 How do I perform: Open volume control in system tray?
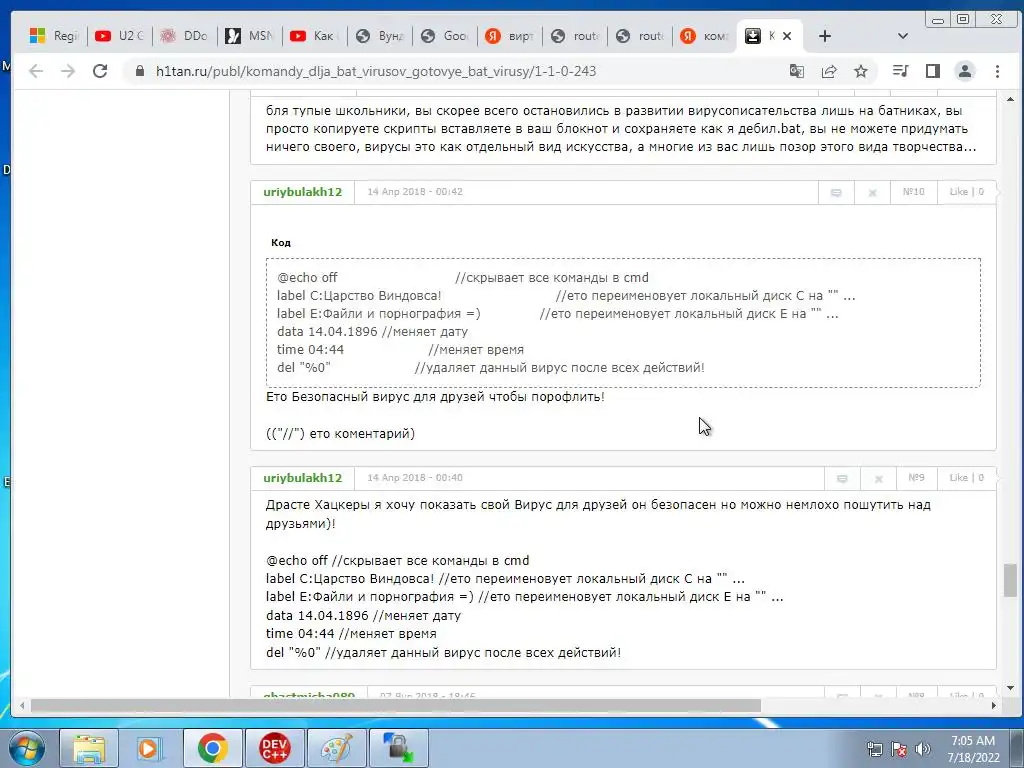(923, 749)
